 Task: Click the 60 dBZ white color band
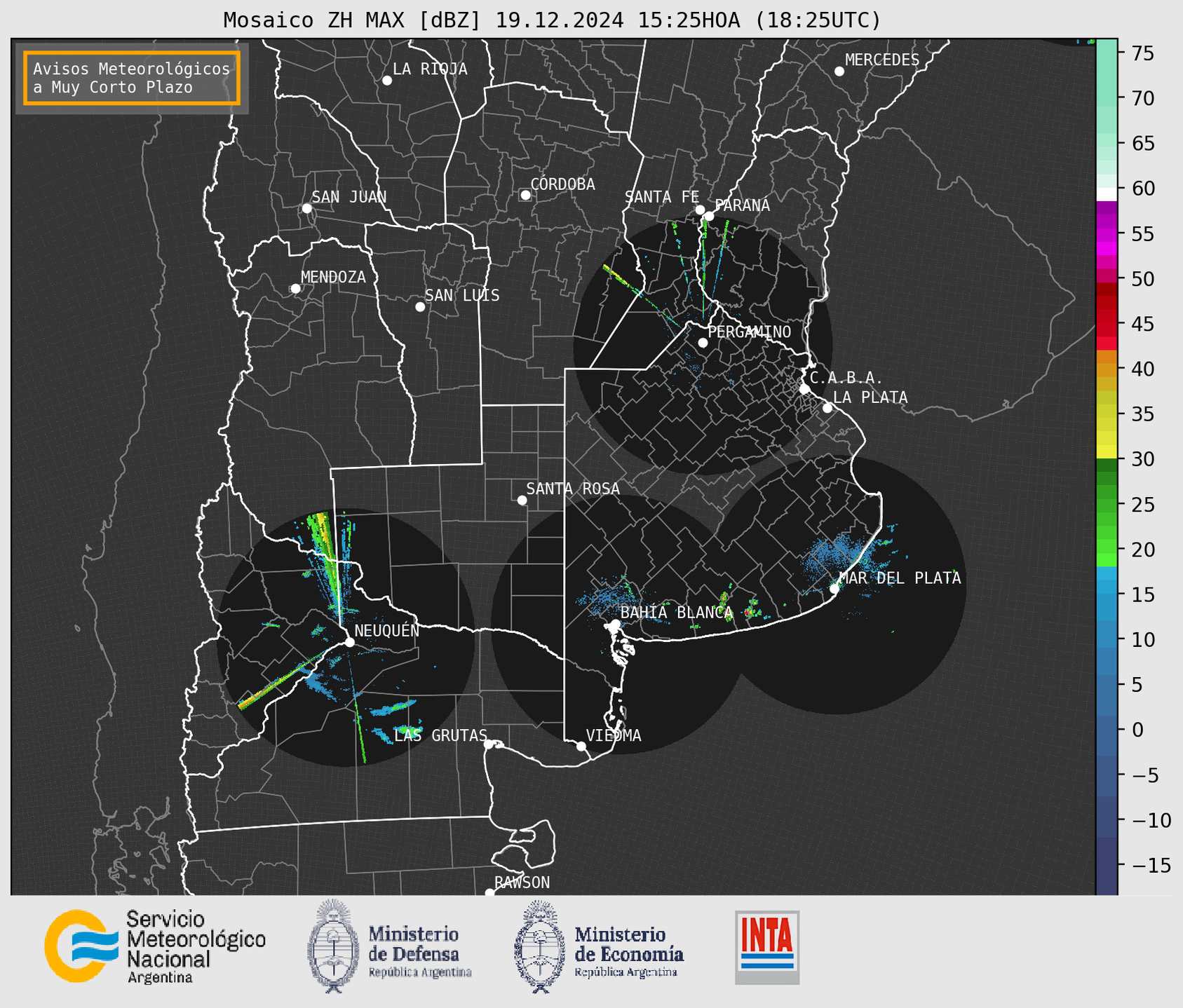[x=1107, y=193]
